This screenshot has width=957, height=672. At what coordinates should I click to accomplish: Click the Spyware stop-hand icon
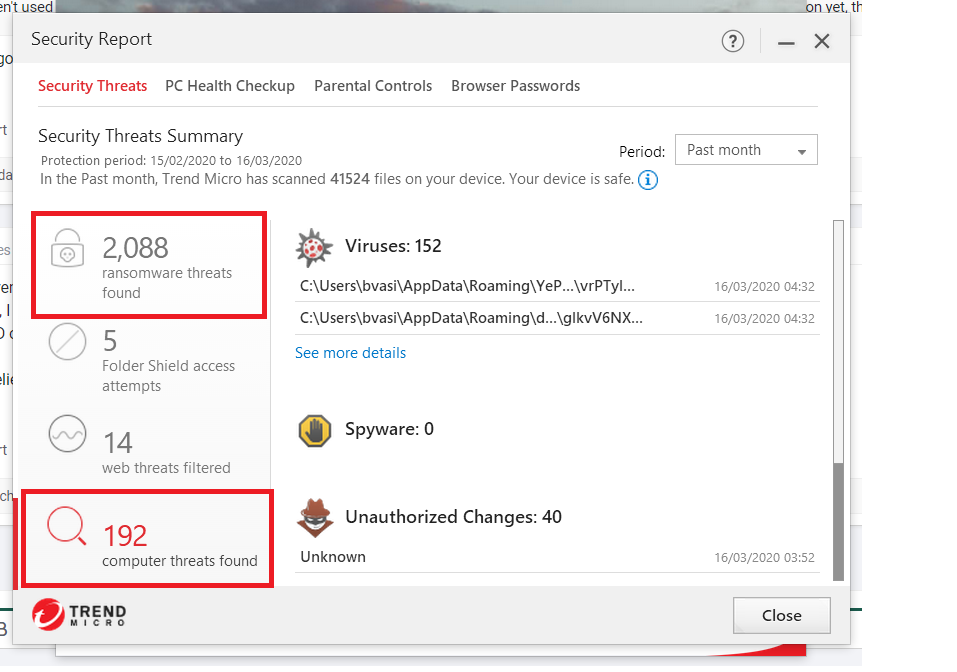314,430
